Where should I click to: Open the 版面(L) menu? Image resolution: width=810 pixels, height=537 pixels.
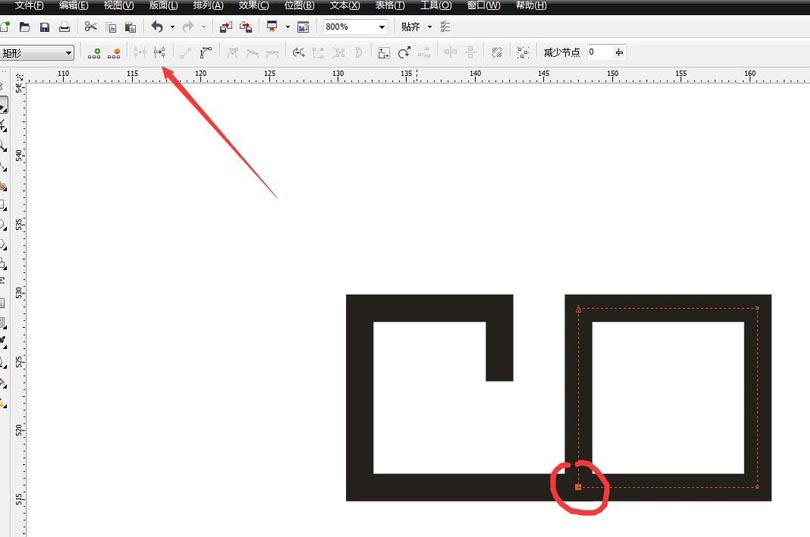[163, 5]
